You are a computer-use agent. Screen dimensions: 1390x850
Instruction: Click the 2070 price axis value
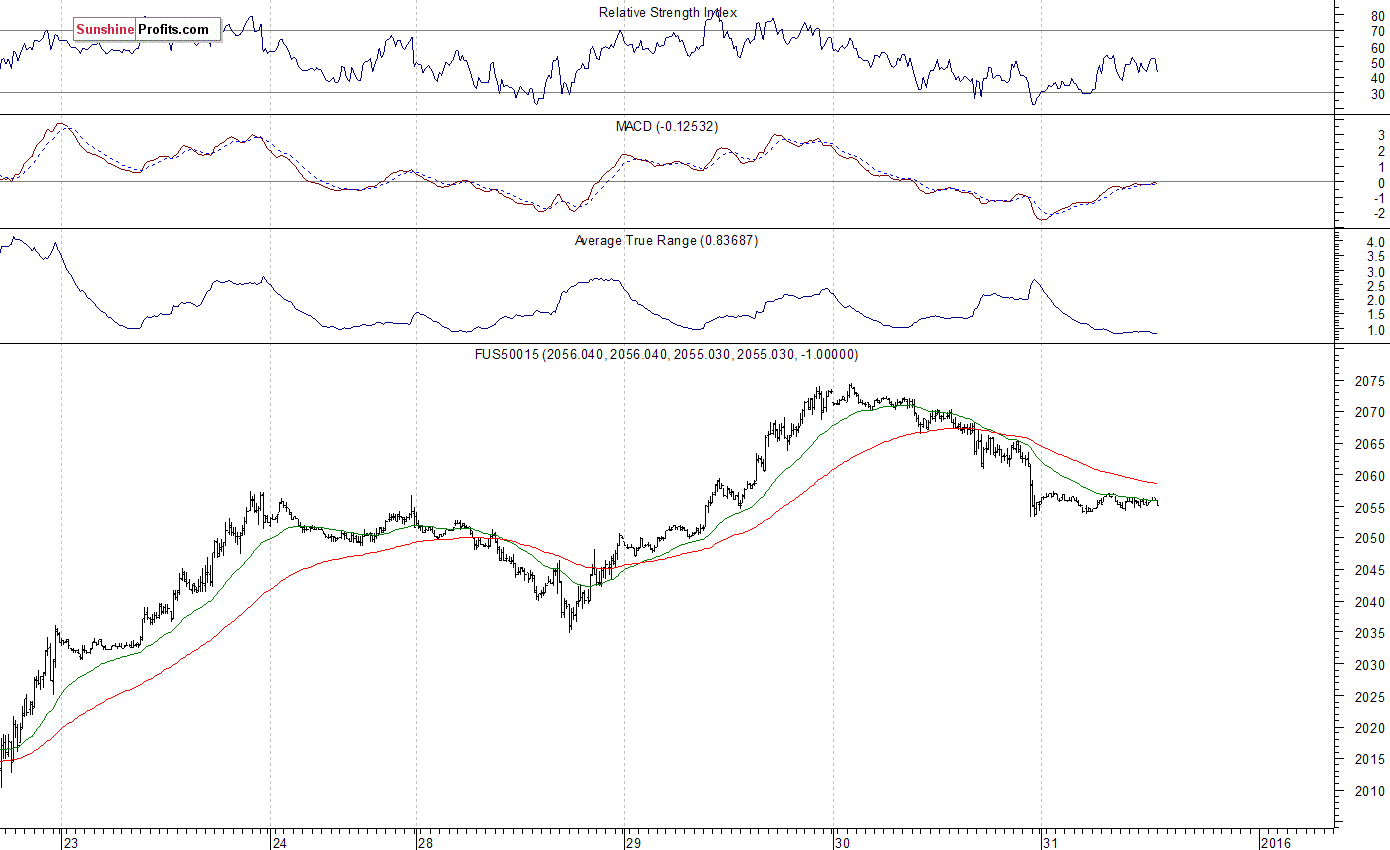(1371, 412)
